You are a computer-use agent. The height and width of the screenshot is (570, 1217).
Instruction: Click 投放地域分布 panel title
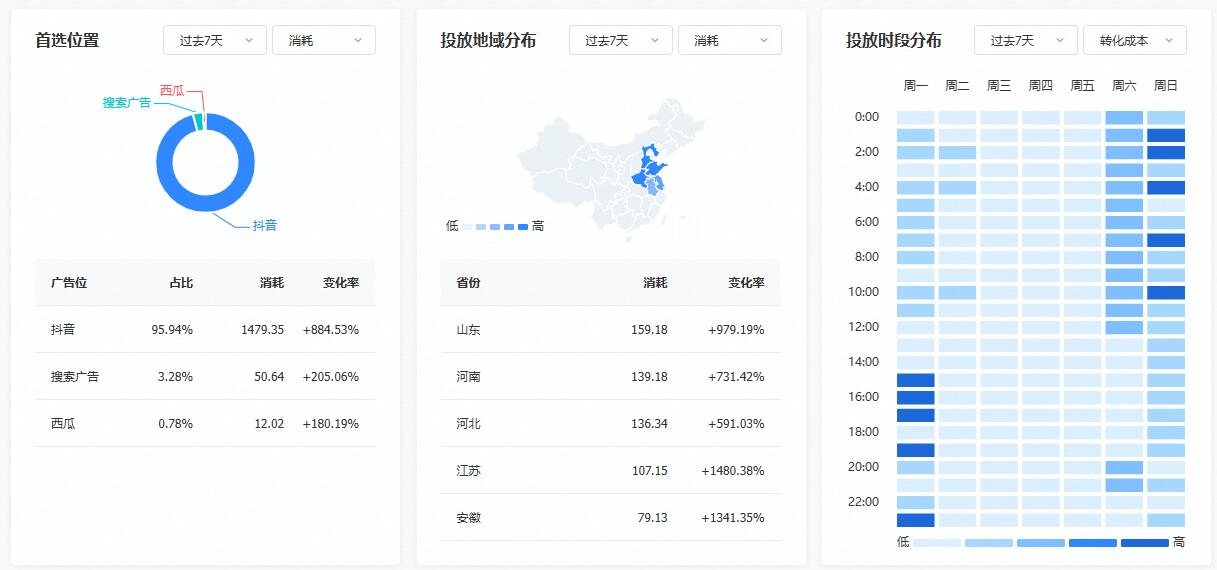[489, 40]
